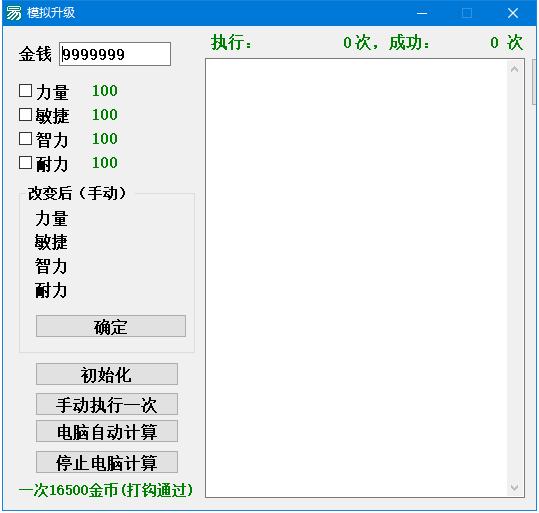
Task: Click into the 金钱 input field
Action: pos(115,54)
